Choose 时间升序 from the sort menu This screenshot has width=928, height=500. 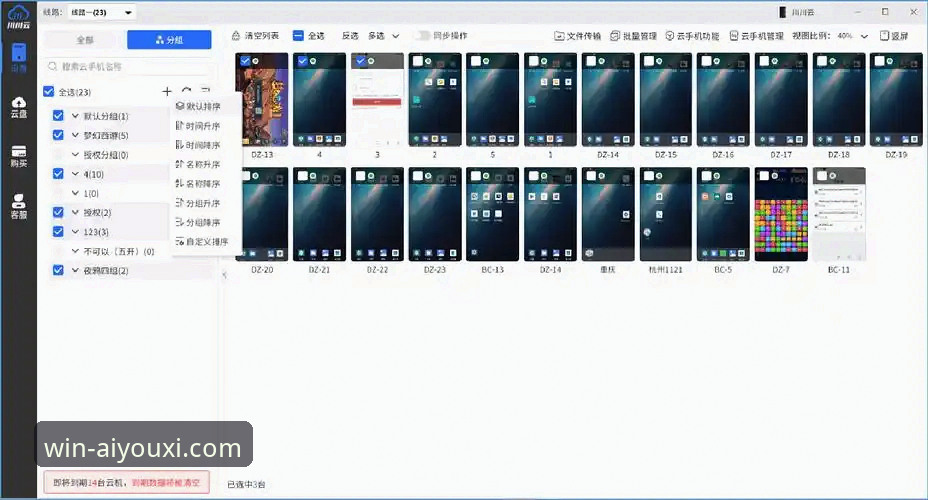(x=197, y=126)
